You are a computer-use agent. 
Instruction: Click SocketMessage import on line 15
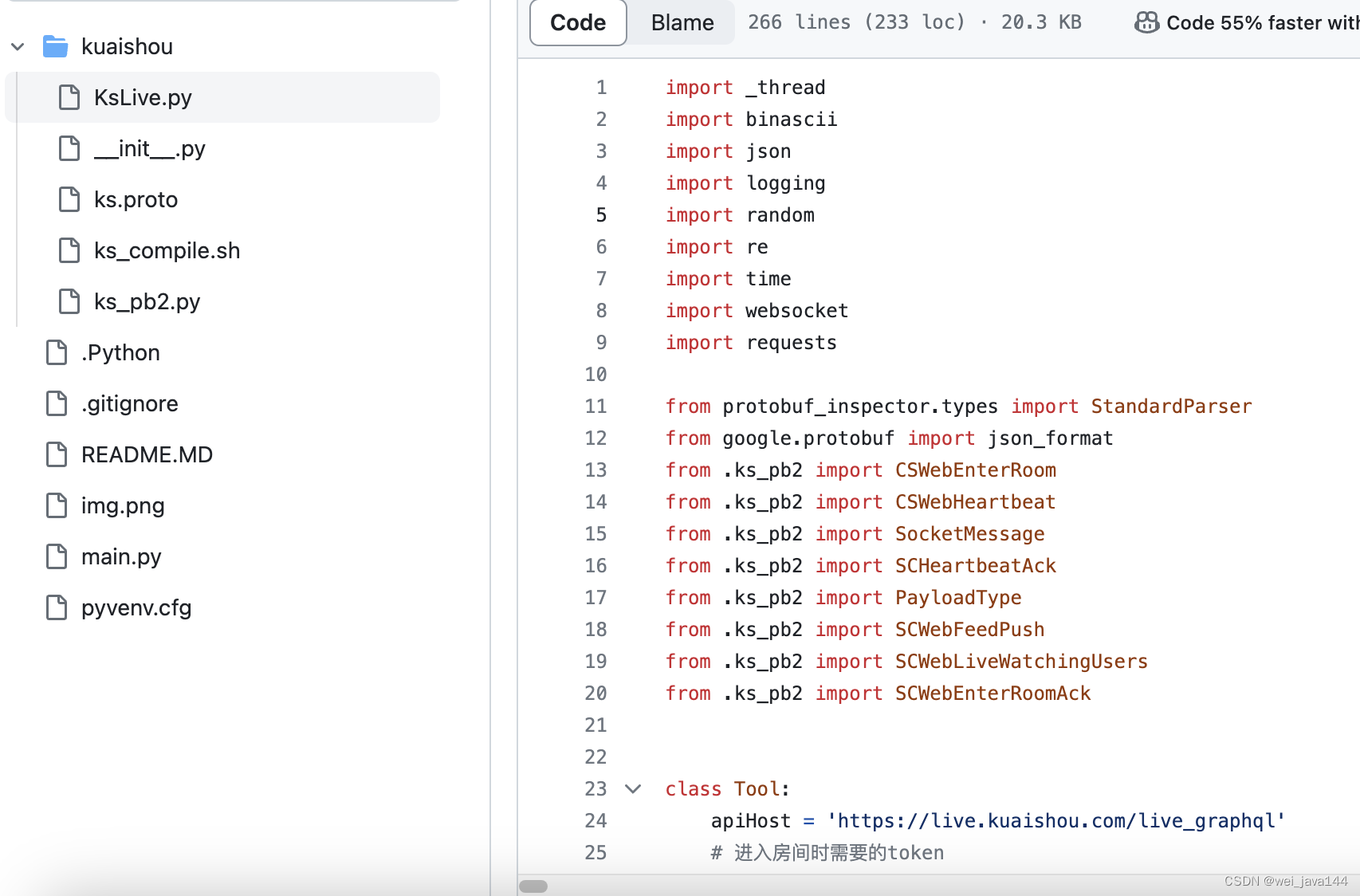[x=969, y=534]
